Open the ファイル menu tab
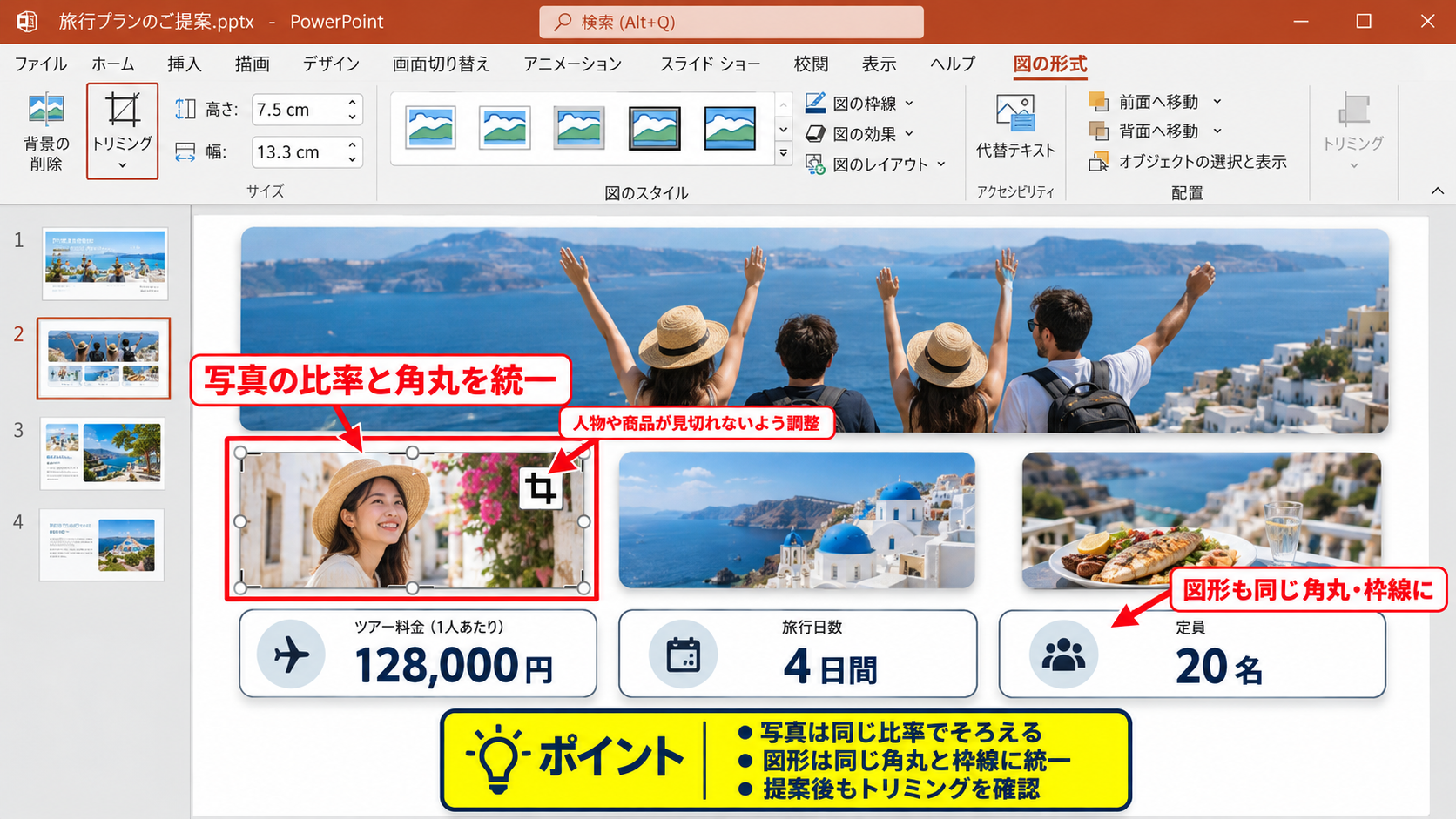This screenshot has width=1456, height=819. pyautogui.click(x=41, y=64)
